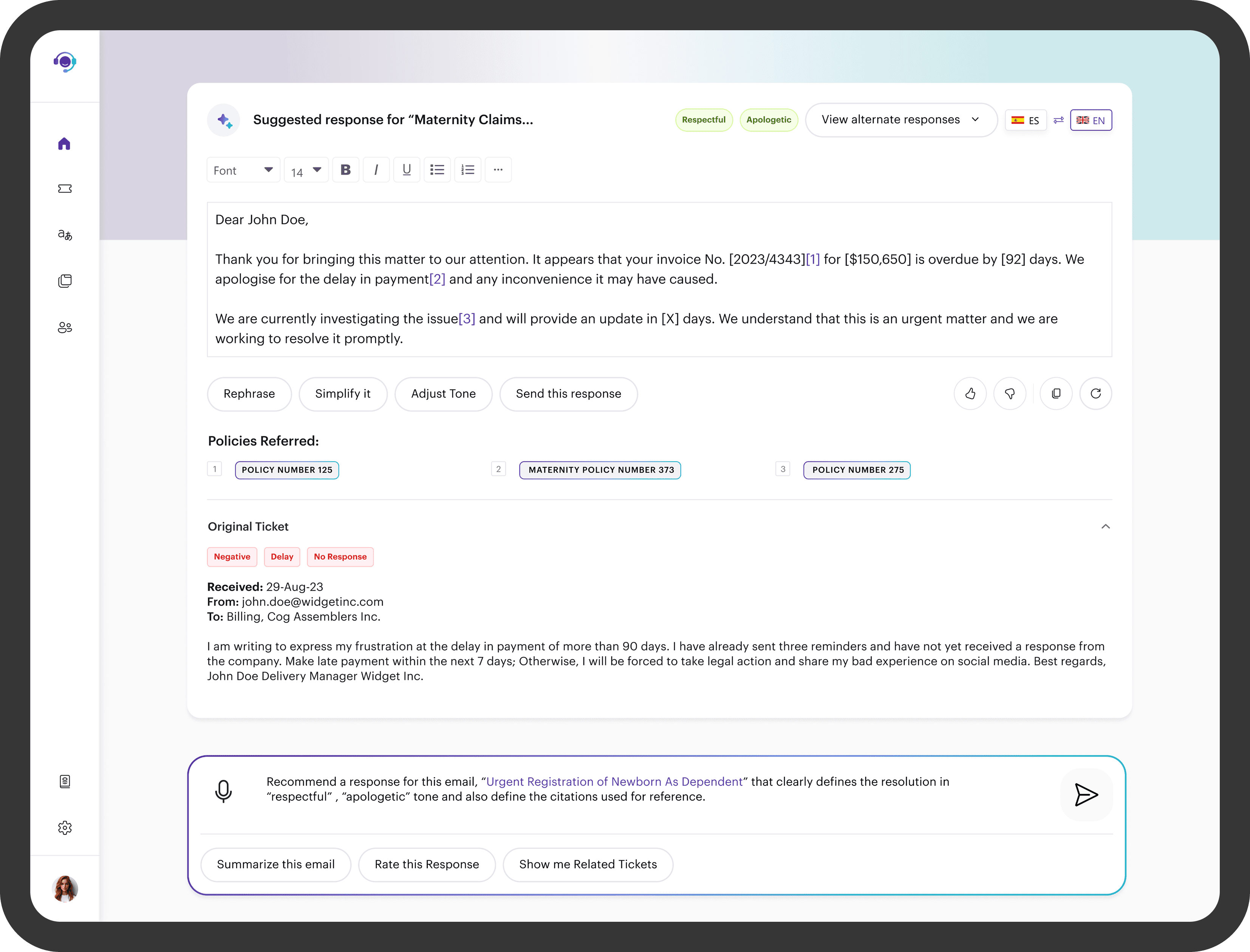This screenshot has width=1250, height=952.
Task: Open the Urgent Registration of Newborn link
Action: tap(614, 781)
